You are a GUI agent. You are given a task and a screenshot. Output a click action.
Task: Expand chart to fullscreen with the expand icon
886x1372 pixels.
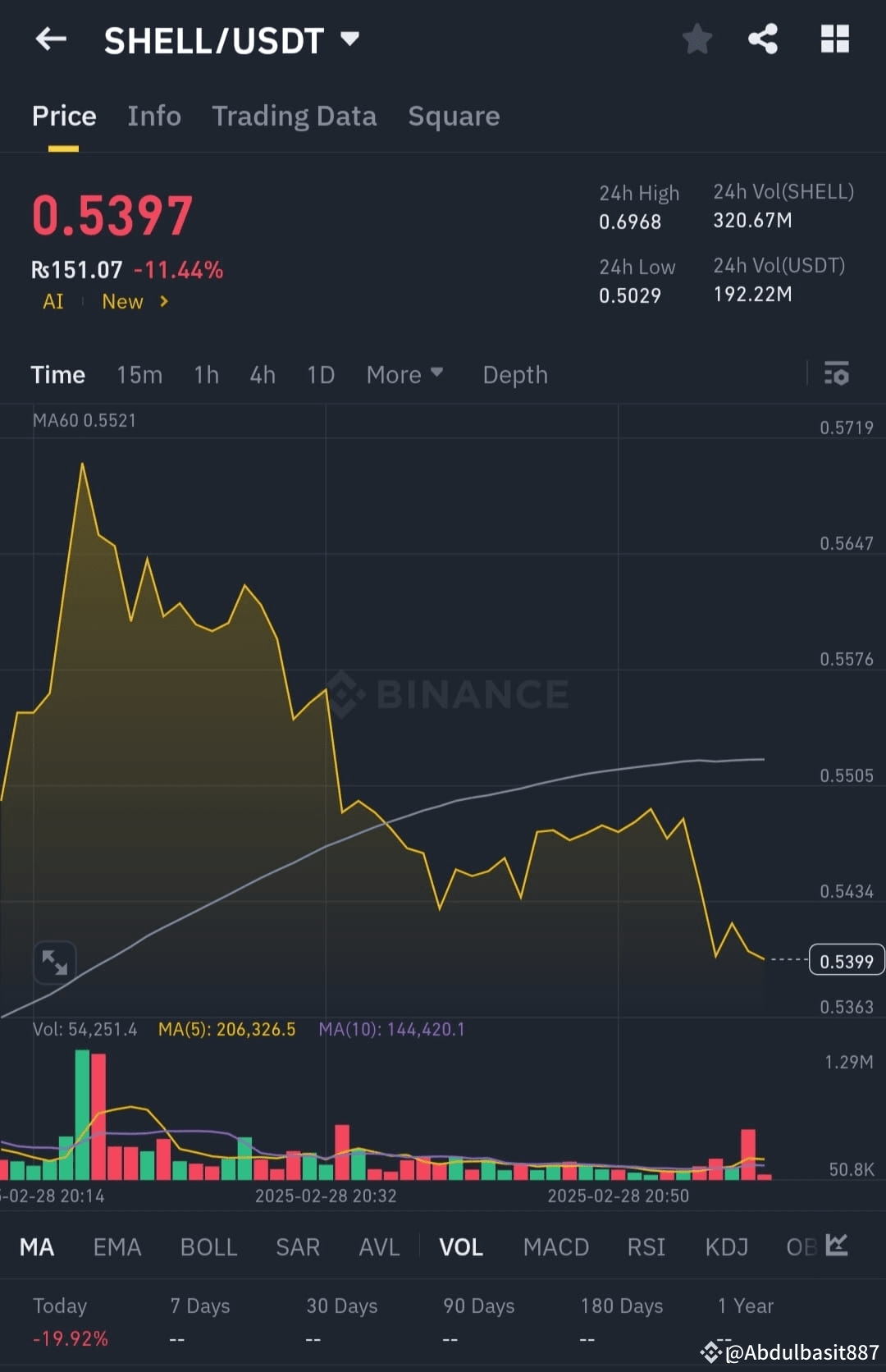(54, 961)
